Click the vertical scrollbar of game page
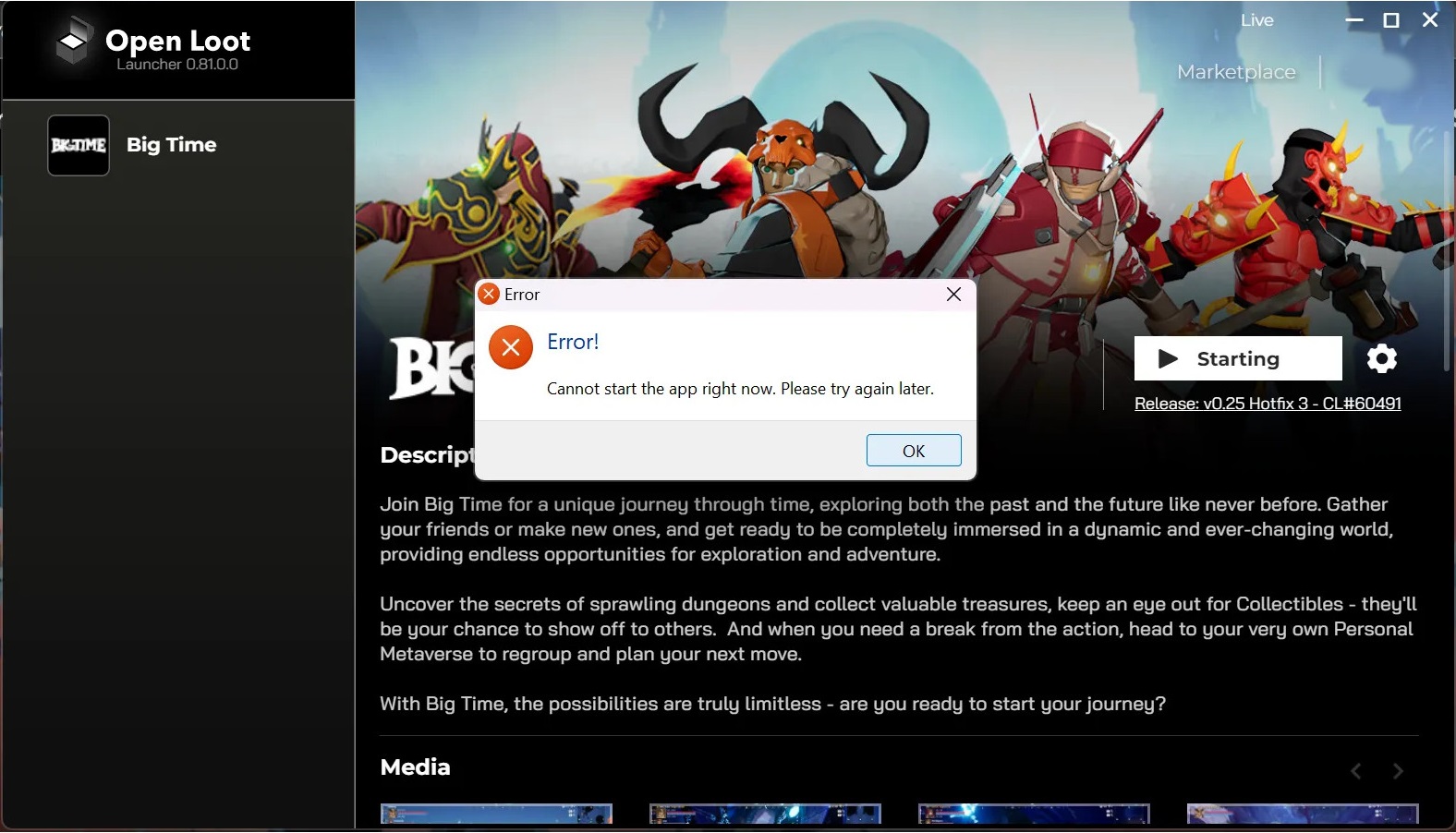Image resolution: width=1456 pixels, height=833 pixels. tap(1447, 249)
